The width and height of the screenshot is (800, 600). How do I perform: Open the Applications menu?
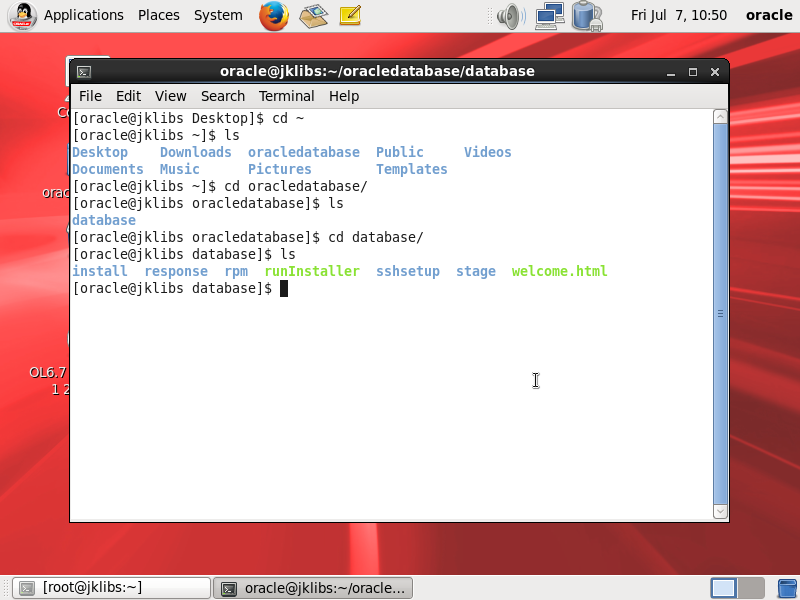click(84, 15)
